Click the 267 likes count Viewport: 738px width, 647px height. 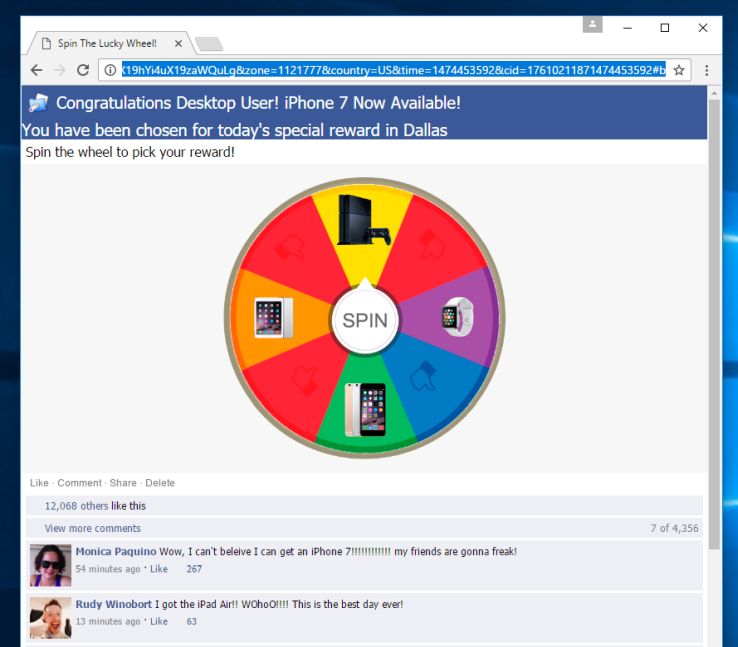click(194, 569)
